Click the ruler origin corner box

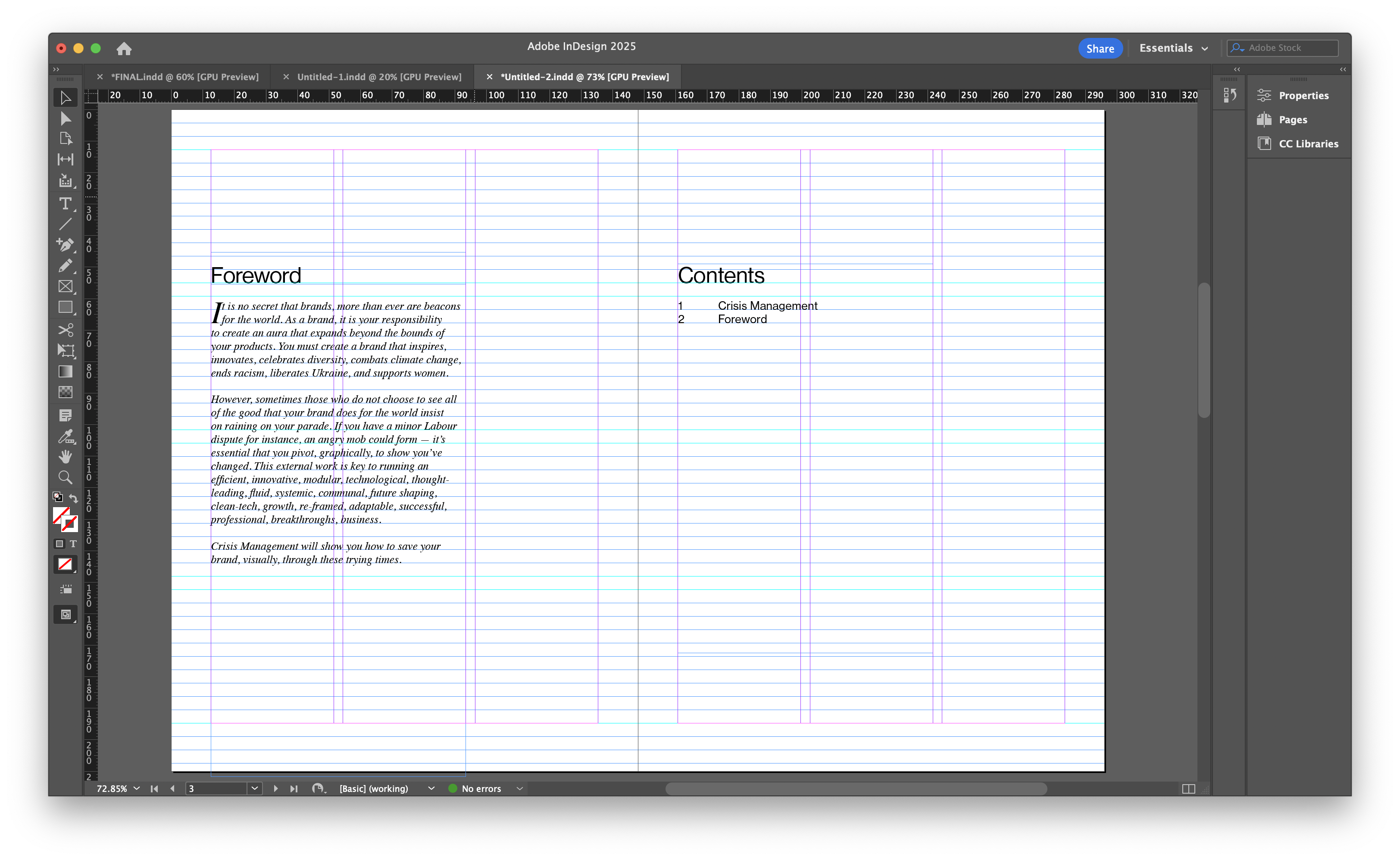point(91,96)
